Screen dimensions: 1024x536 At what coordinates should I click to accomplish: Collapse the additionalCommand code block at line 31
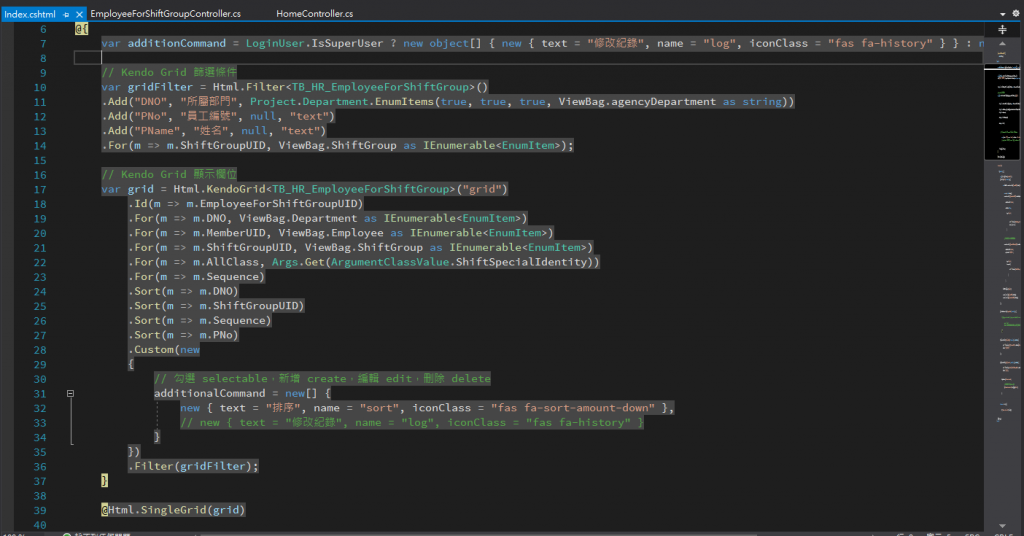70,394
